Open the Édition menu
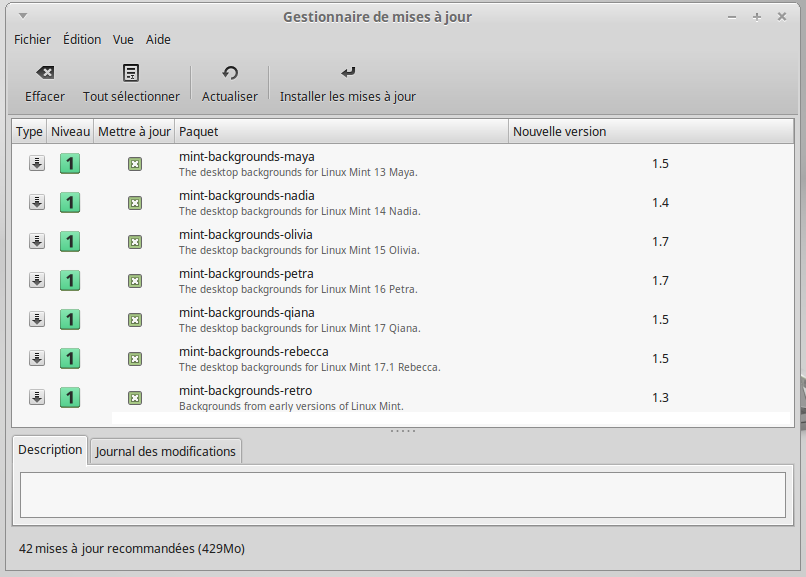Image resolution: width=806 pixels, height=577 pixels. tap(82, 40)
